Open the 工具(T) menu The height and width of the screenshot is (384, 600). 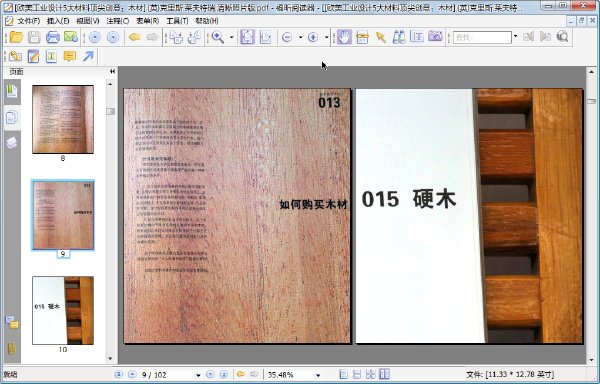[x=177, y=21]
